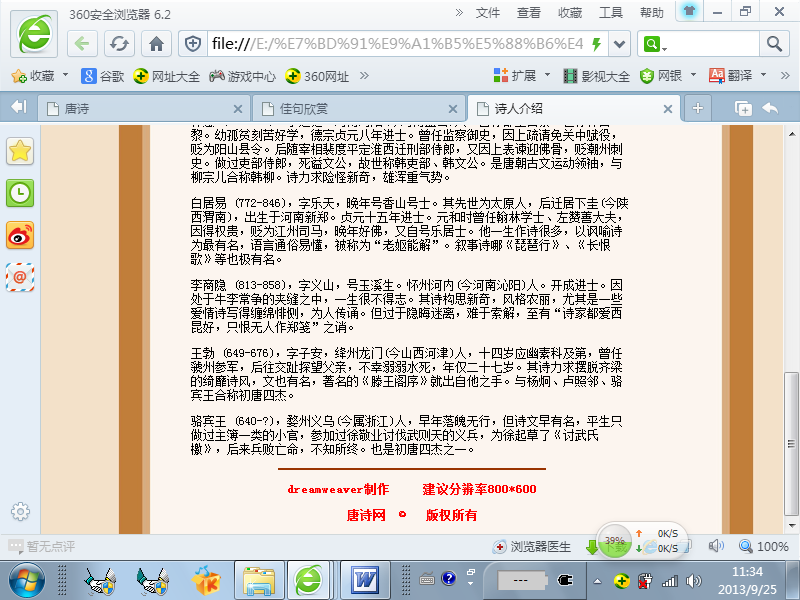The height and width of the screenshot is (600, 800).
Task: Open the 100% zoom level control
Action: coord(764,547)
